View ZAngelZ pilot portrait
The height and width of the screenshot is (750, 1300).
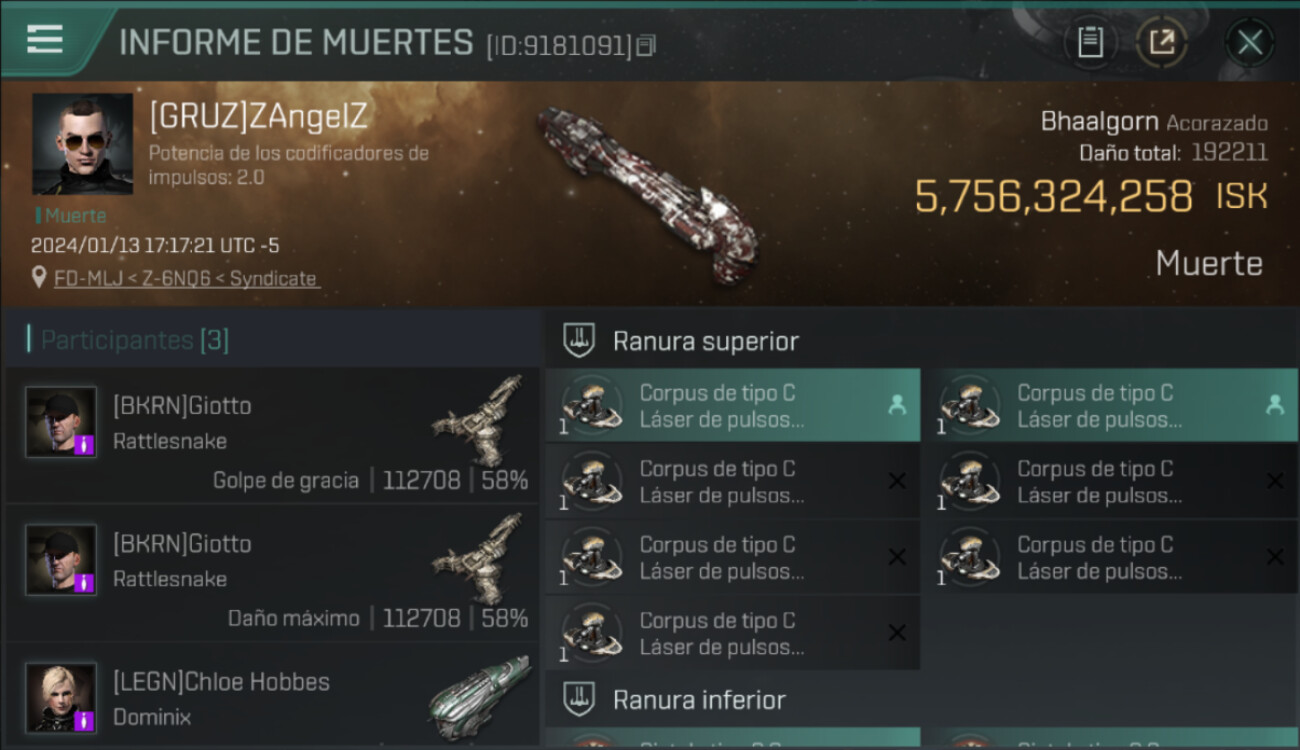pyautogui.click(x=82, y=144)
